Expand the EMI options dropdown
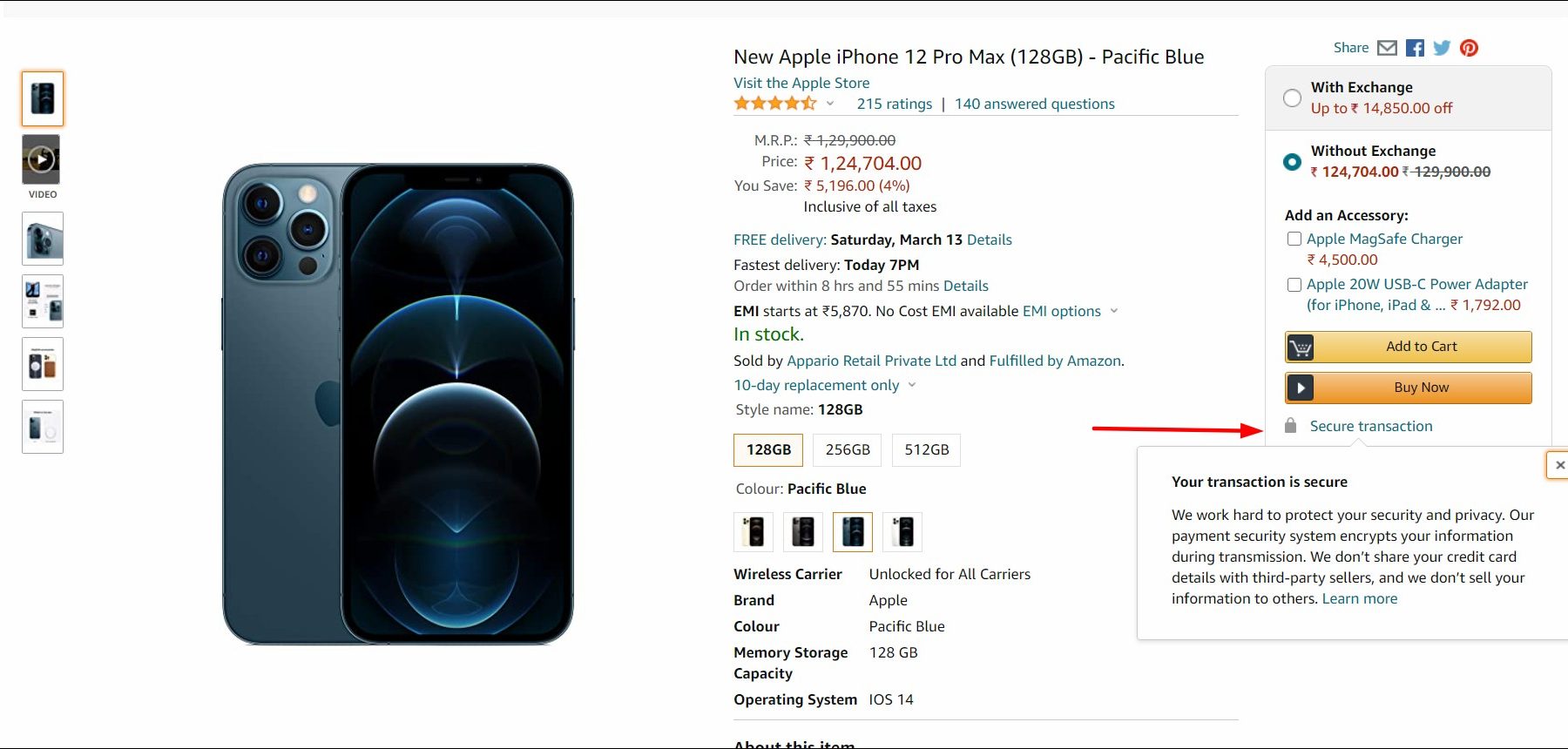The height and width of the screenshot is (749, 1568). coord(1113,311)
